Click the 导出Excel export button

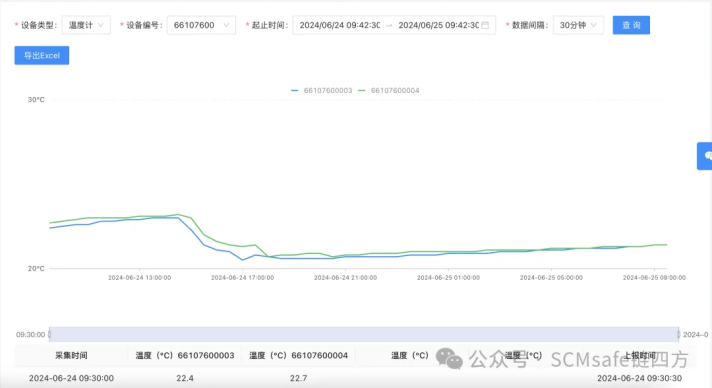tap(42, 55)
